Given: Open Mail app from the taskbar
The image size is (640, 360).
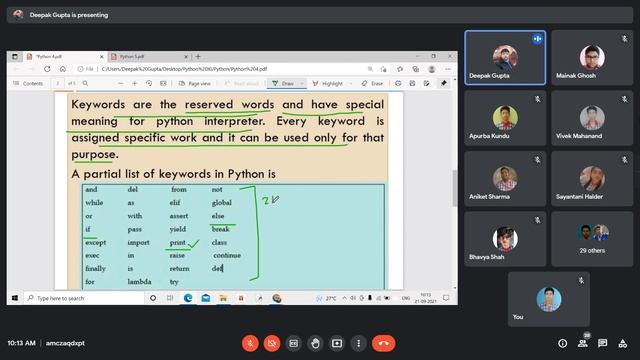Looking at the screenshot, I should [x=206, y=298].
